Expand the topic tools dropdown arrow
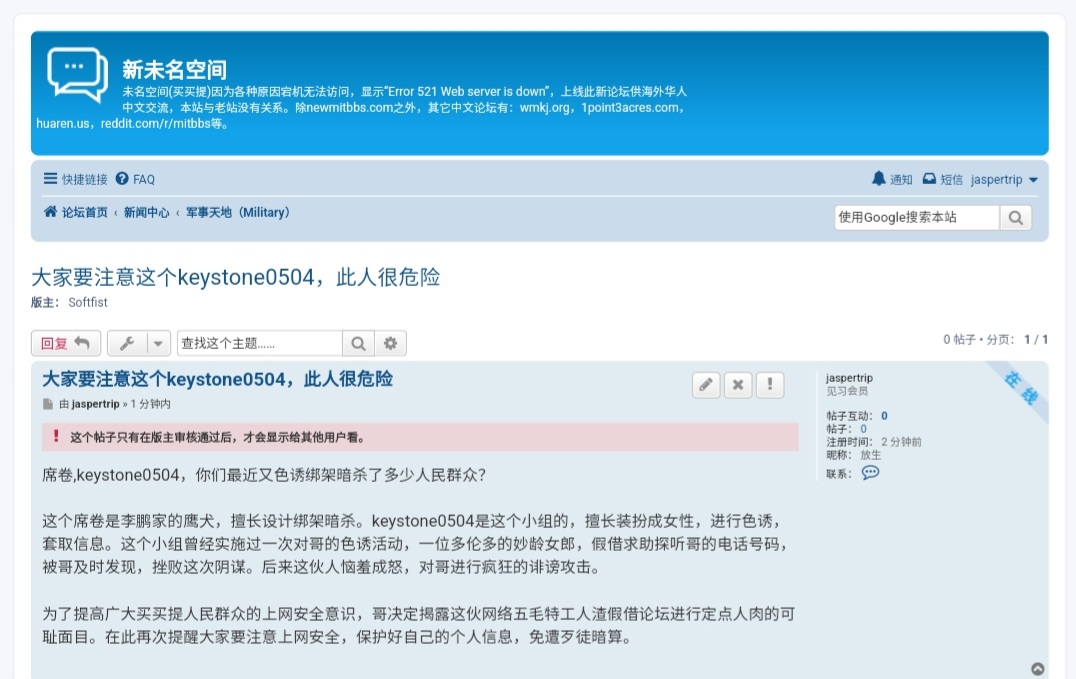Viewport: 1076px width, 679px height. tap(158, 343)
